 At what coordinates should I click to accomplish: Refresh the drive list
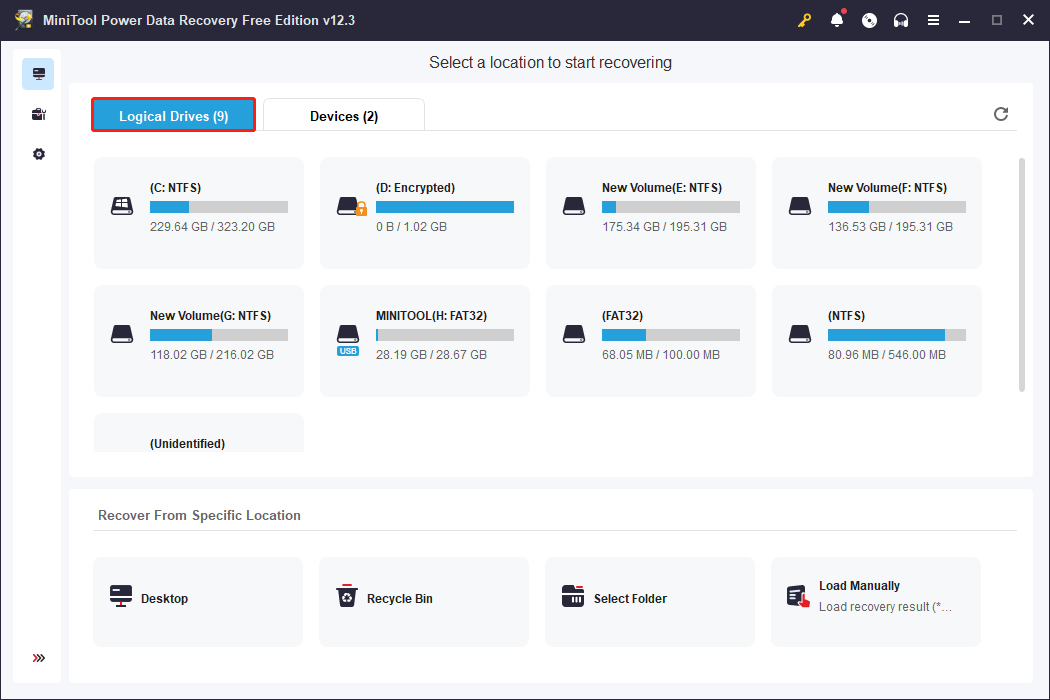coord(1000,114)
